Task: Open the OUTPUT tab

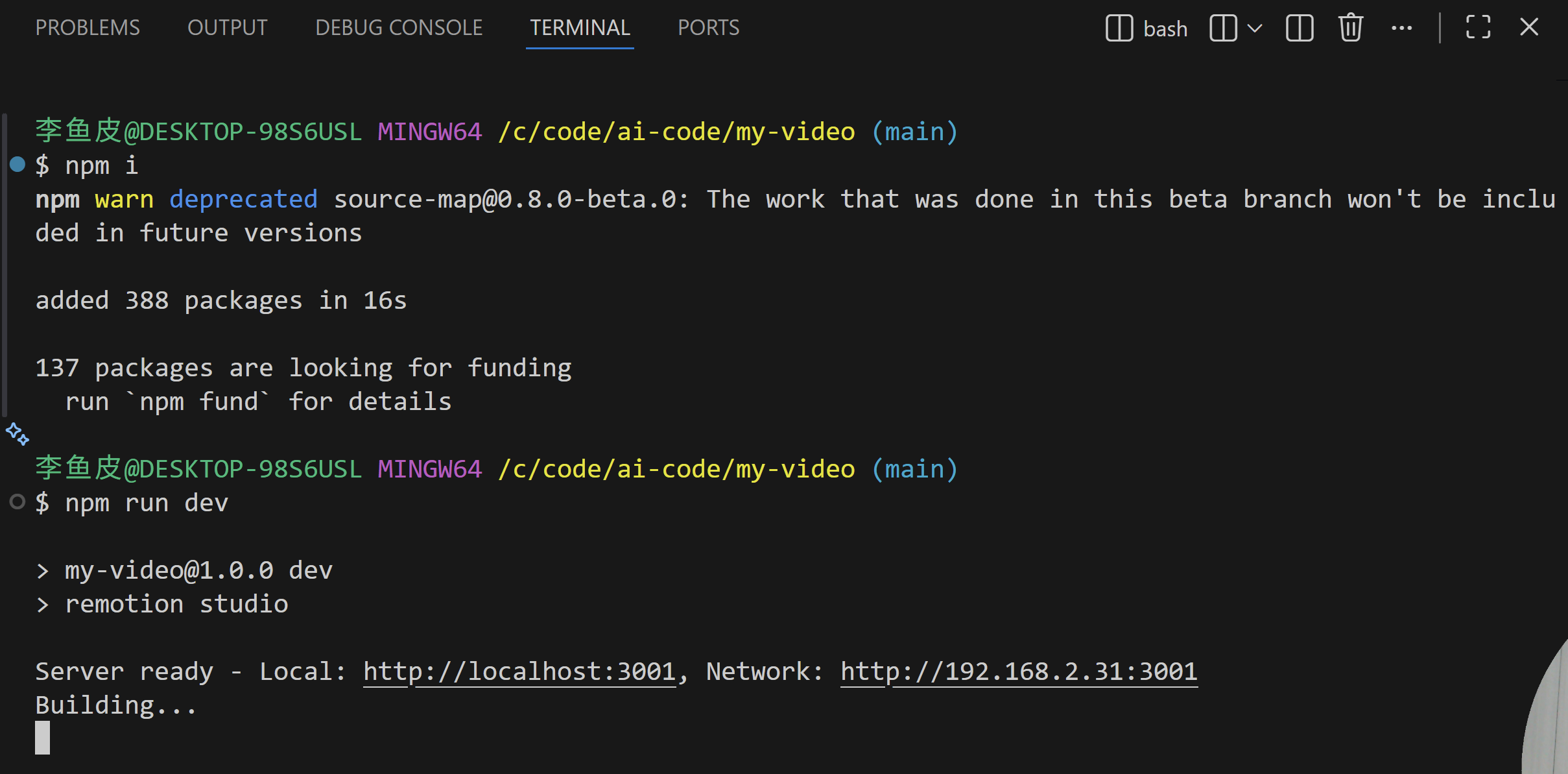Action: click(x=227, y=27)
